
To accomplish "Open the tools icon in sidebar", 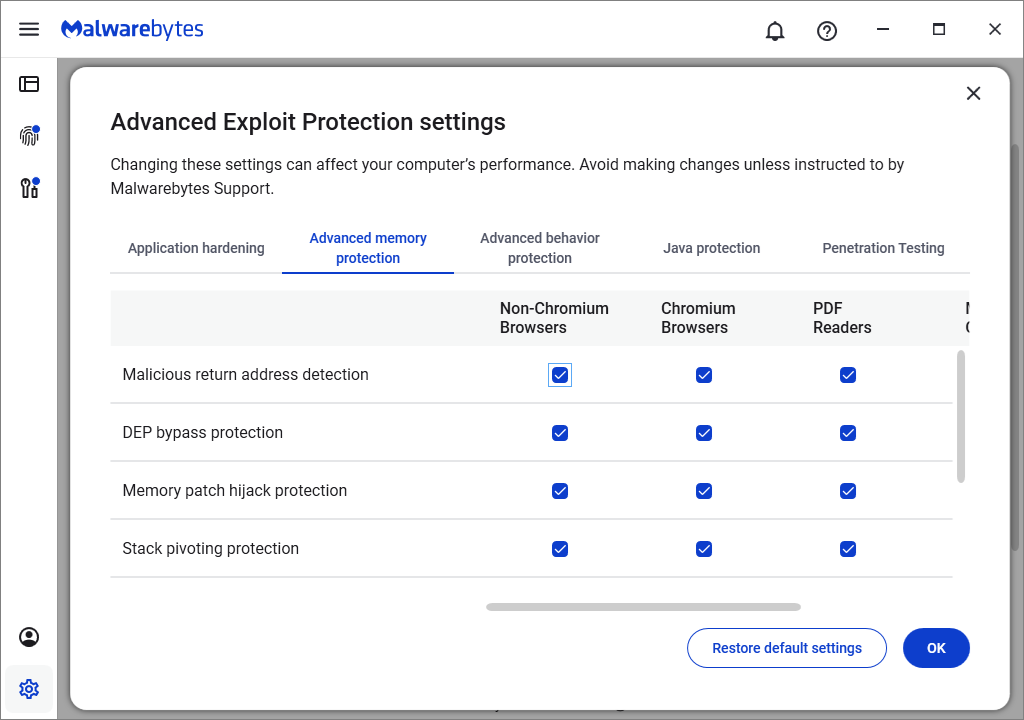I will [x=29, y=188].
